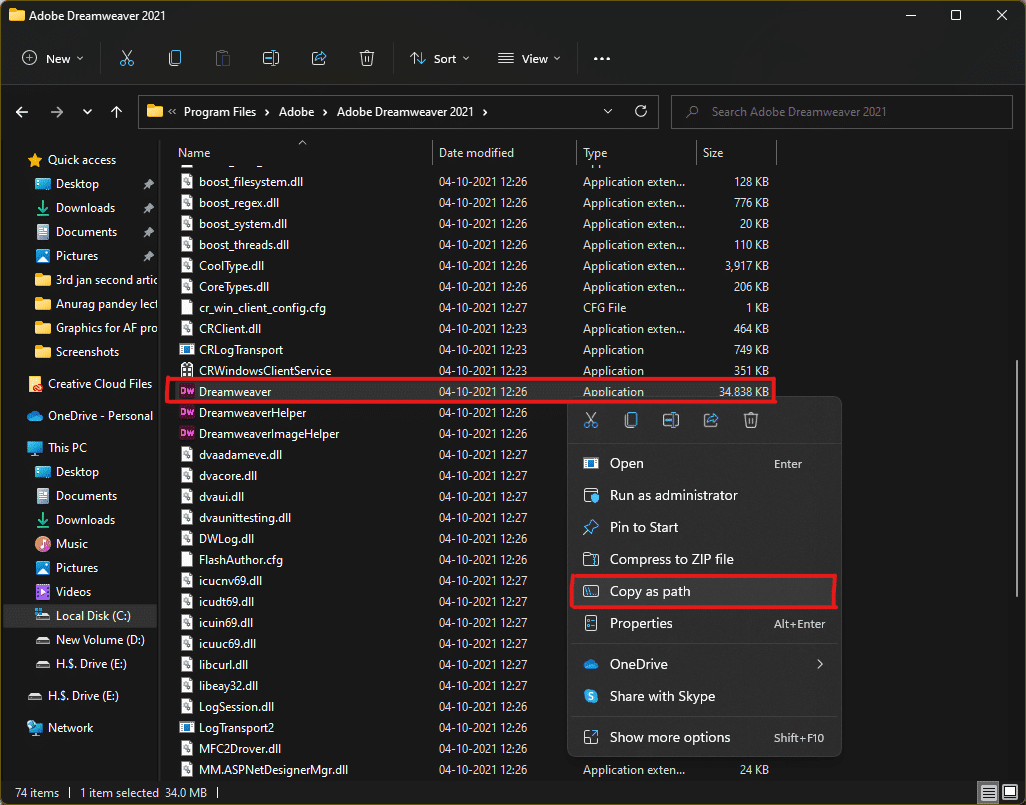The width and height of the screenshot is (1026, 805).
Task: Switch to large thumbnails view in status bar
Action: (1008, 793)
